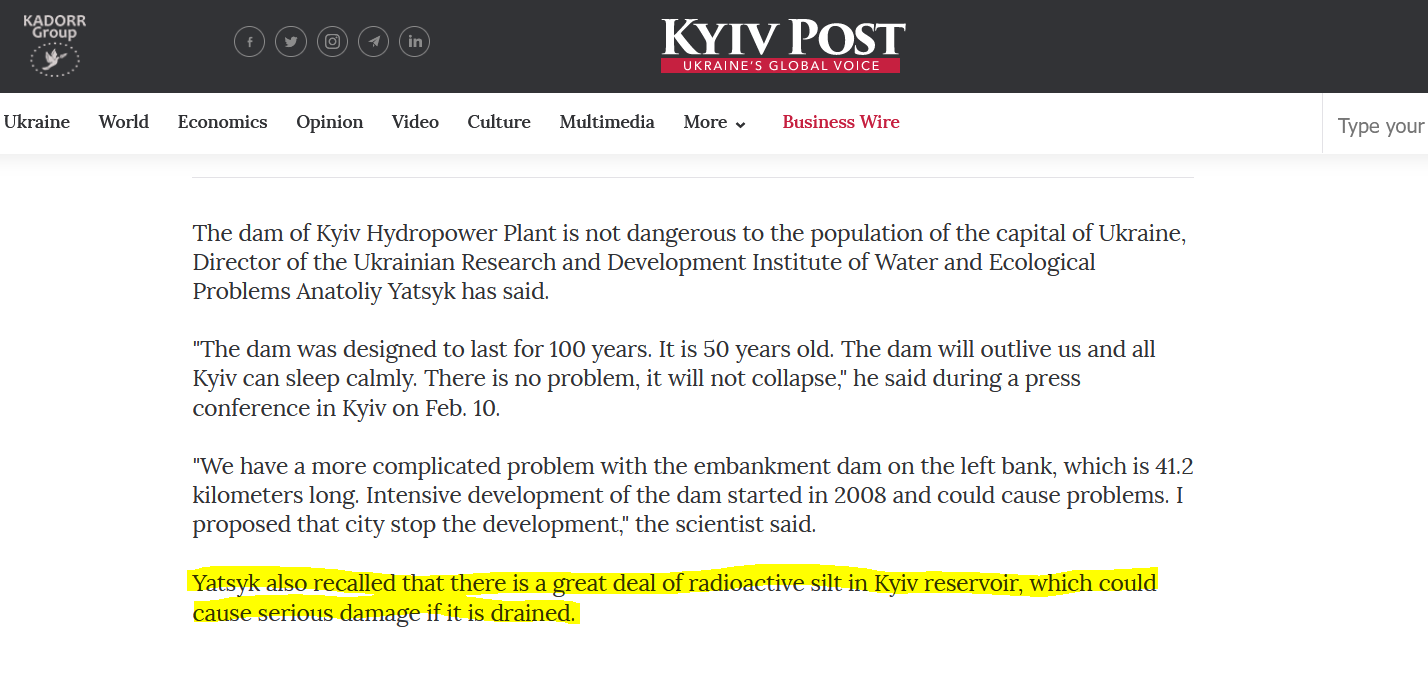Image resolution: width=1428 pixels, height=683 pixels.
Task: Open the Video section
Action: 415,122
